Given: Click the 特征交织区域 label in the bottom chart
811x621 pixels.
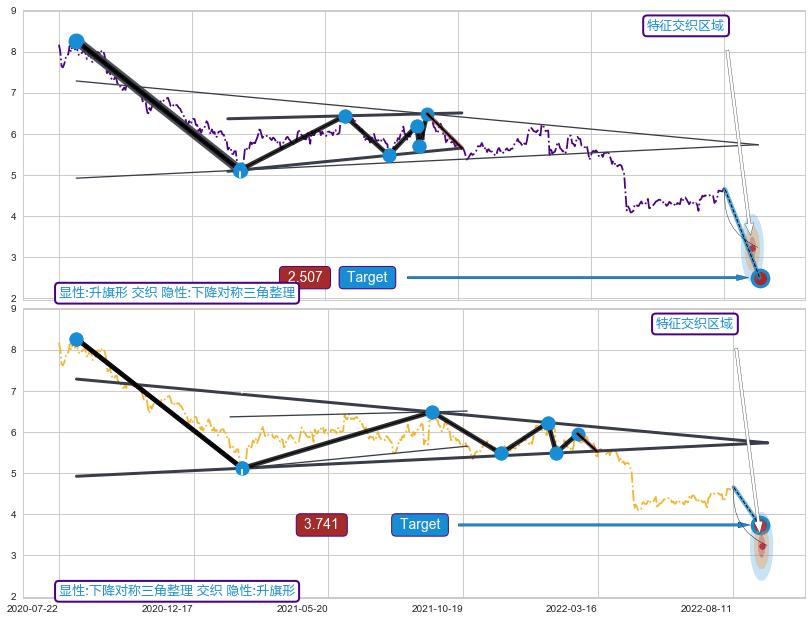Looking at the screenshot, I should click(x=694, y=324).
